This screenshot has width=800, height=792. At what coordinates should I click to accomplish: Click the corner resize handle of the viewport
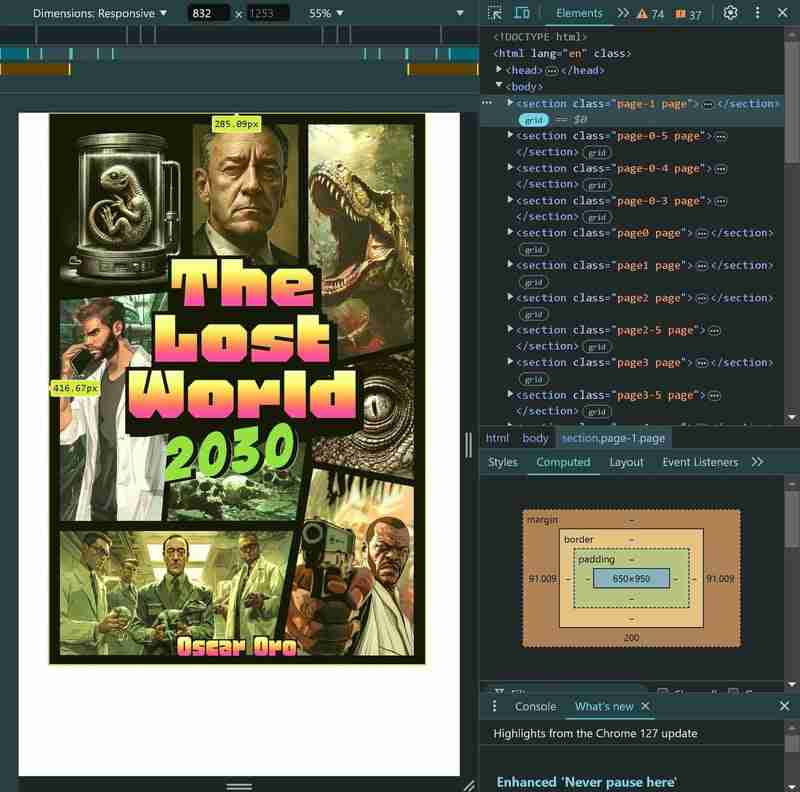(x=469, y=785)
